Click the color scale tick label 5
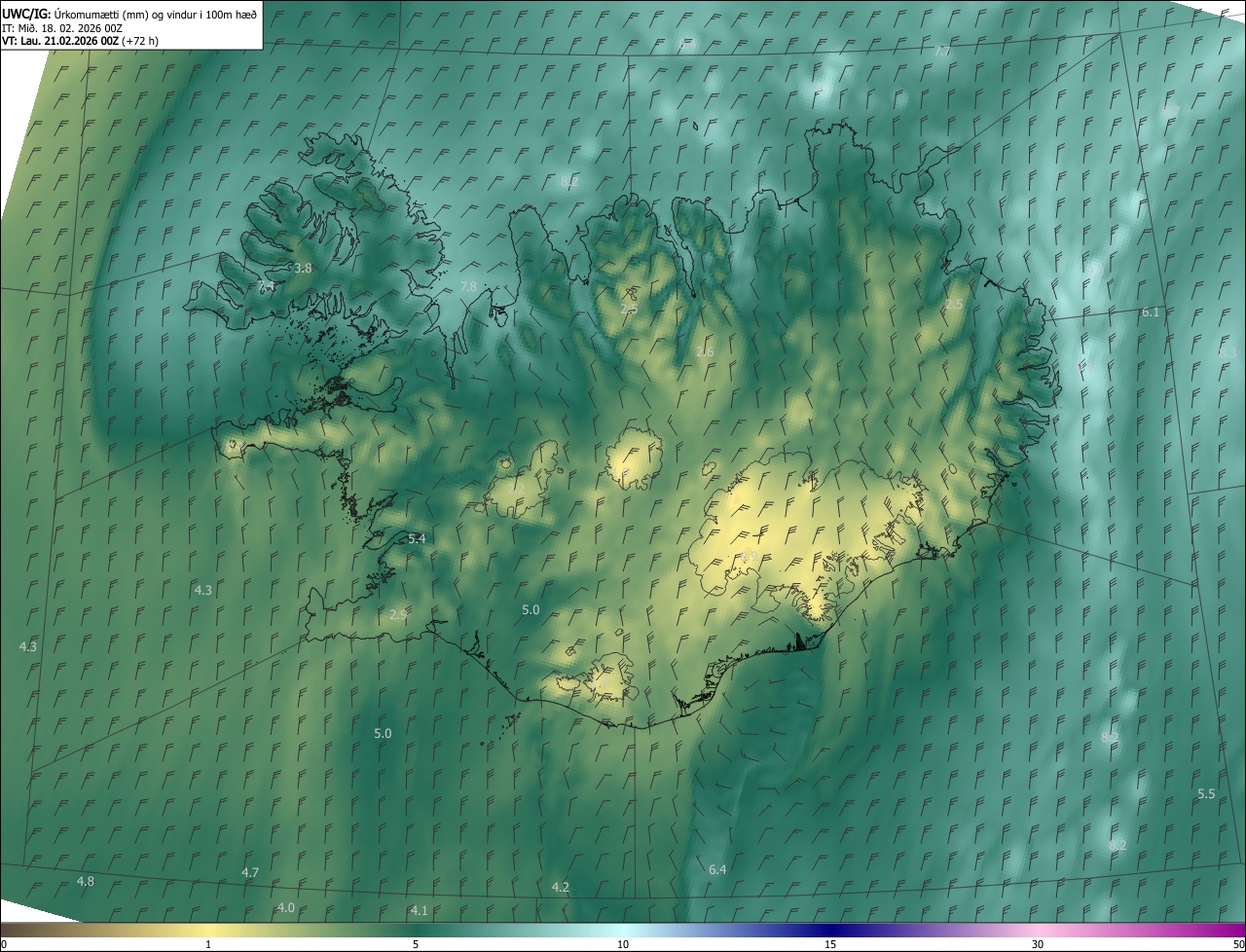The image size is (1246, 952). (416, 944)
